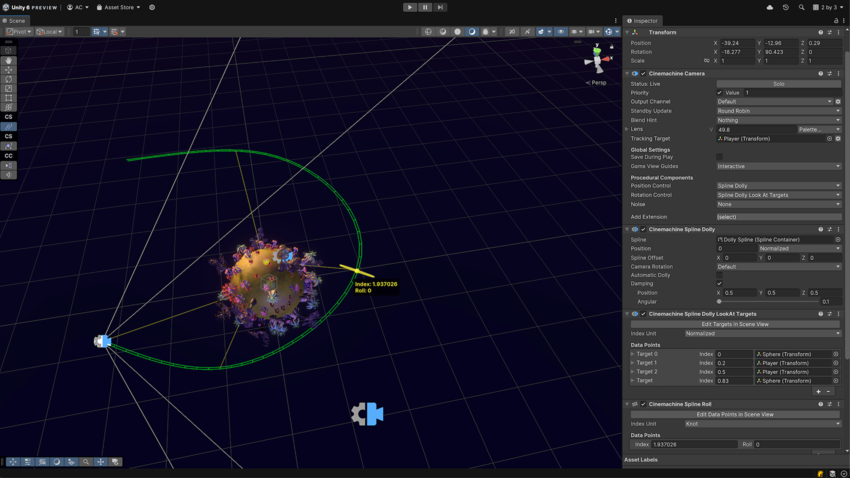Image resolution: width=850 pixels, height=478 pixels.
Task: Uncheck the Damping checkbox
Action: point(719,284)
